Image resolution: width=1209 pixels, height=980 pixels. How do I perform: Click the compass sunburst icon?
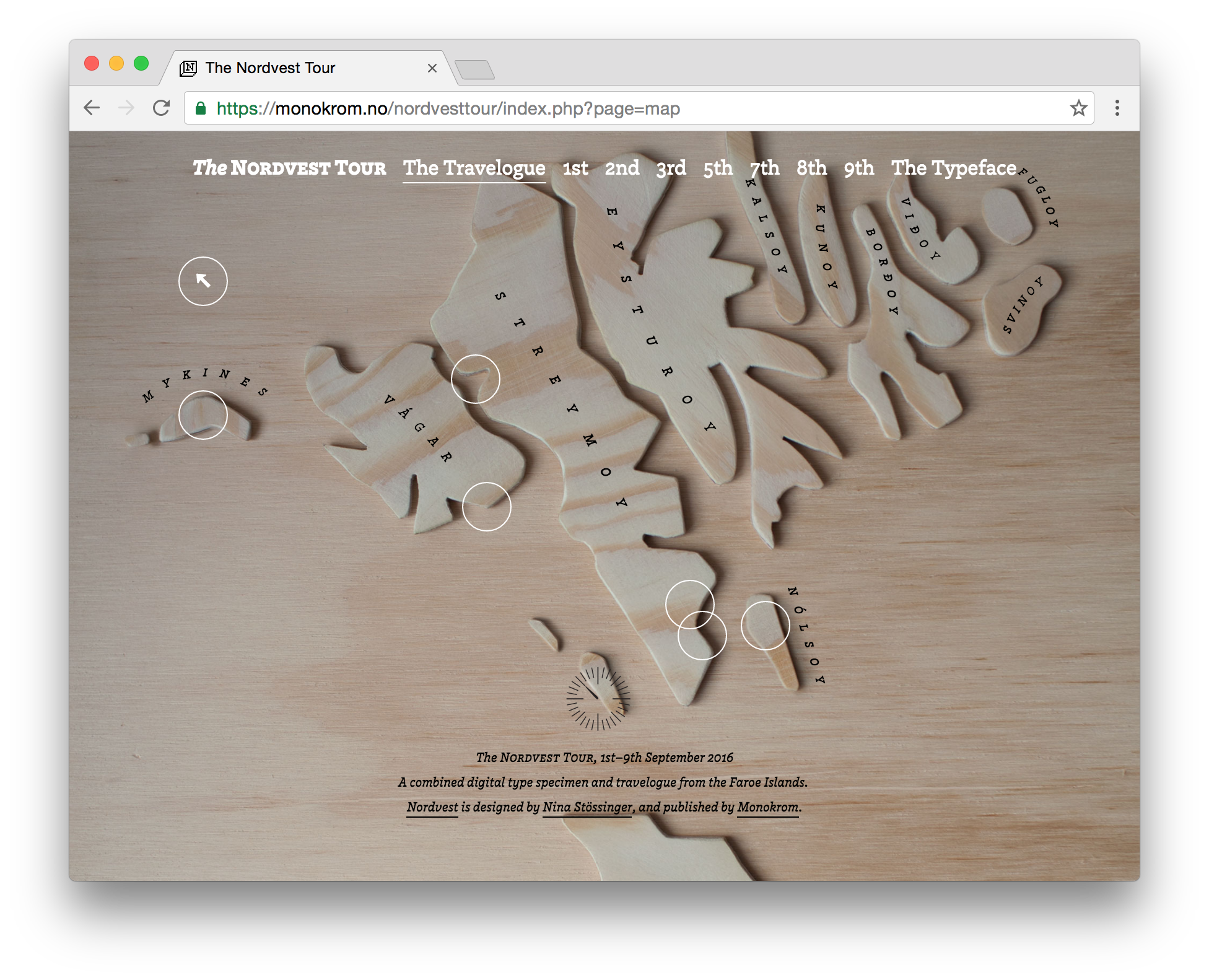pos(598,698)
